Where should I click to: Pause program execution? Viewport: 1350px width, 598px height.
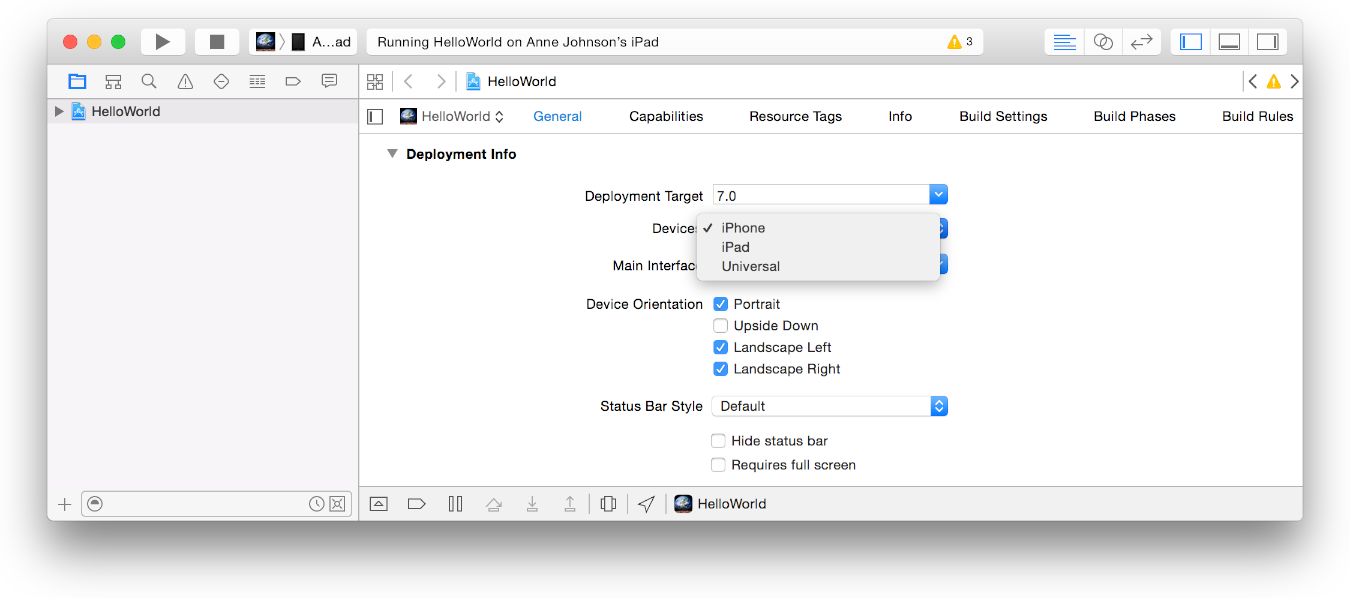(x=455, y=504)
